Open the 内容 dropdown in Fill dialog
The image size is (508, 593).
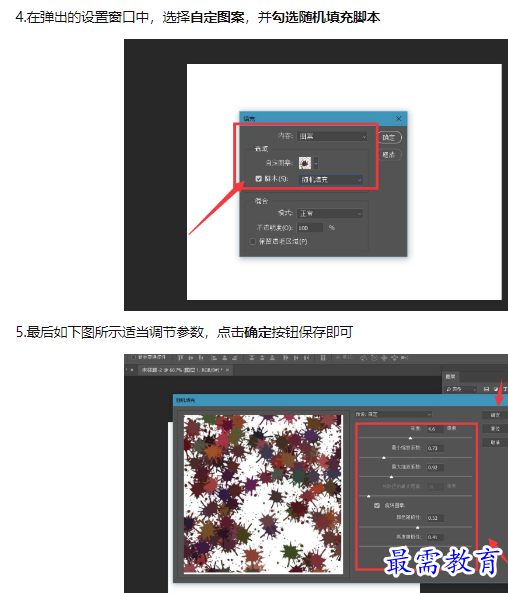332,136
